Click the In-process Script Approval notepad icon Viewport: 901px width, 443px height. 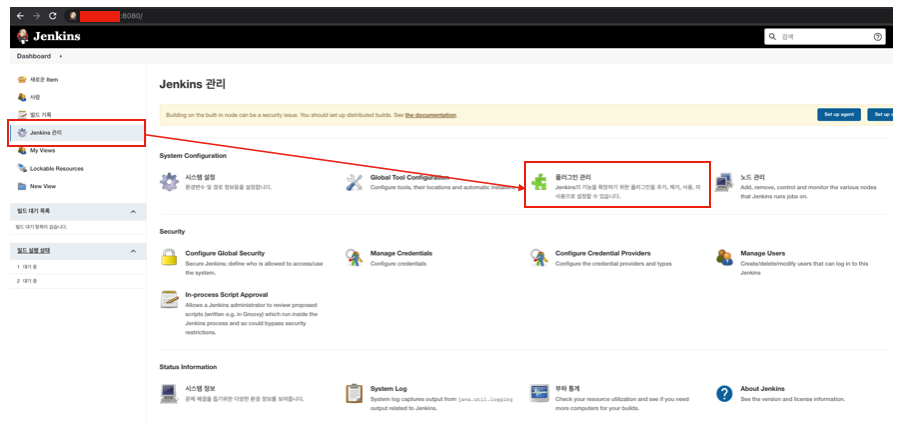(x=169, y=299)
